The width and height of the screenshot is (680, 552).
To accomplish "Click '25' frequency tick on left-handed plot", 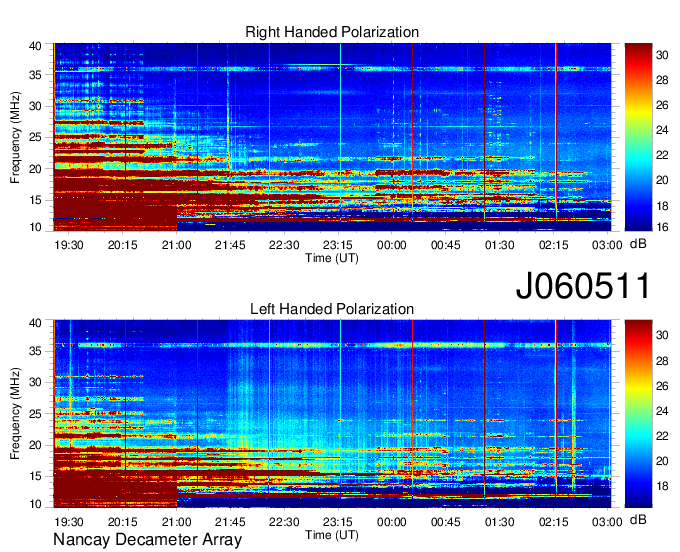I will pyautogui.click(x=35, y=414).
